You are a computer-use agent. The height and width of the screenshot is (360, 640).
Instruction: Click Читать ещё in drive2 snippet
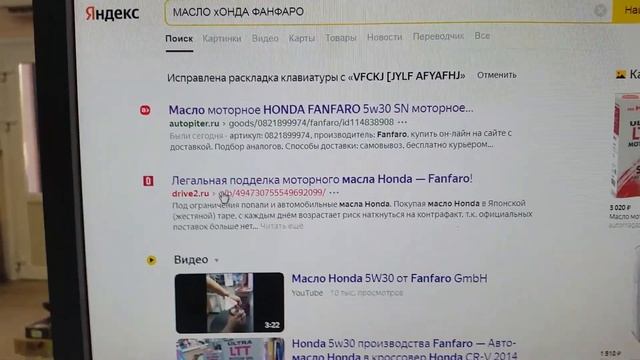coord(282,226)
